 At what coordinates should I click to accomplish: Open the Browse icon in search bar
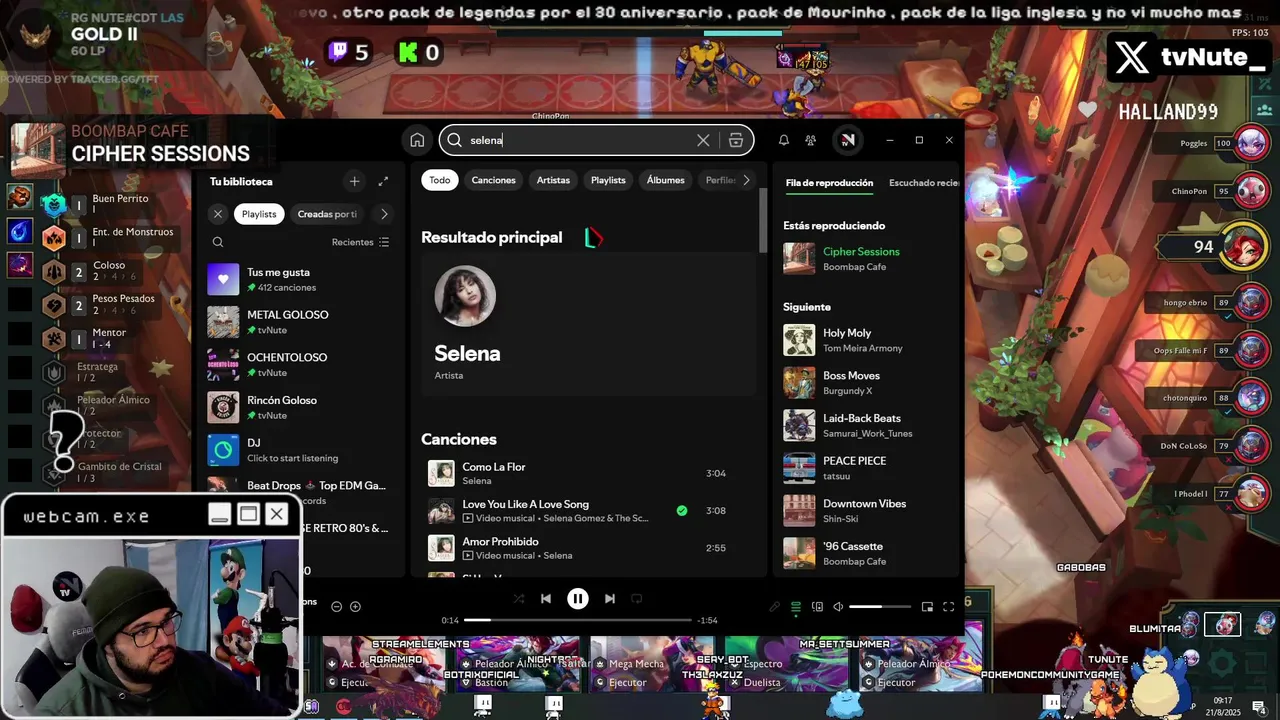click(x=736, y=140)
